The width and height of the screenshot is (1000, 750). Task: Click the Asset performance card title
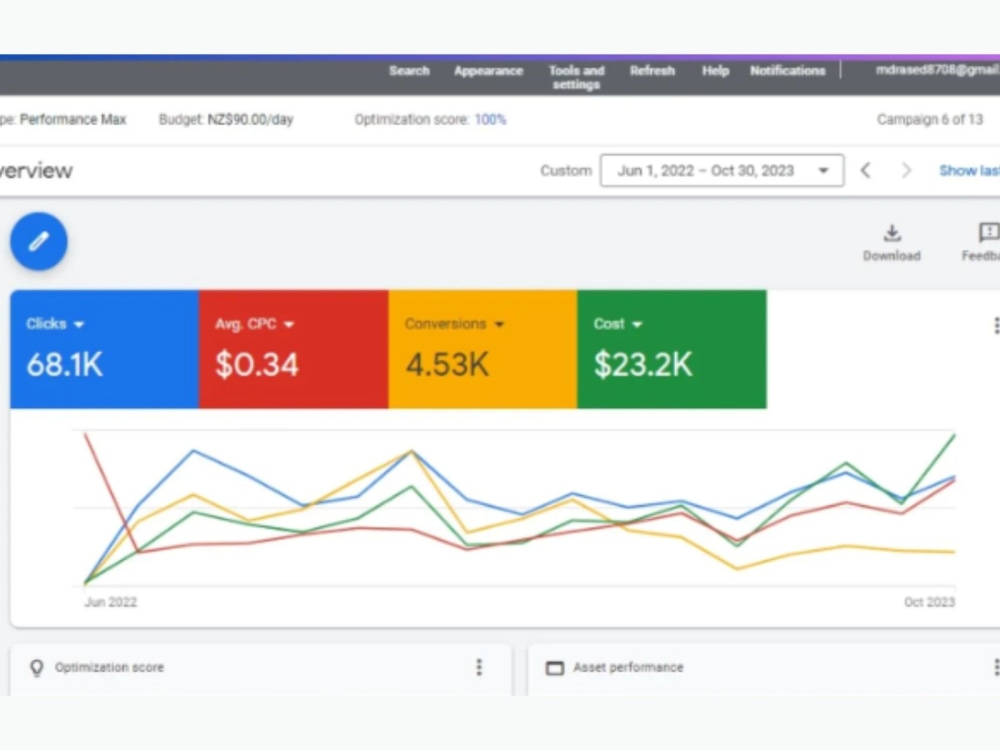pos(628,667)
